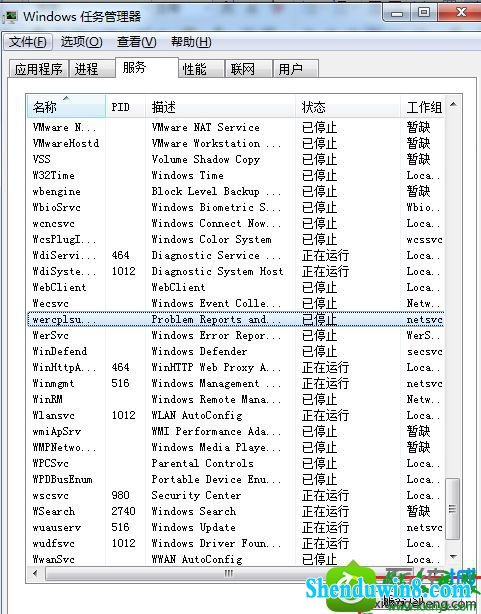Click the vertical scrollbar up arrow
481x614 pixels.
point(453,104)
